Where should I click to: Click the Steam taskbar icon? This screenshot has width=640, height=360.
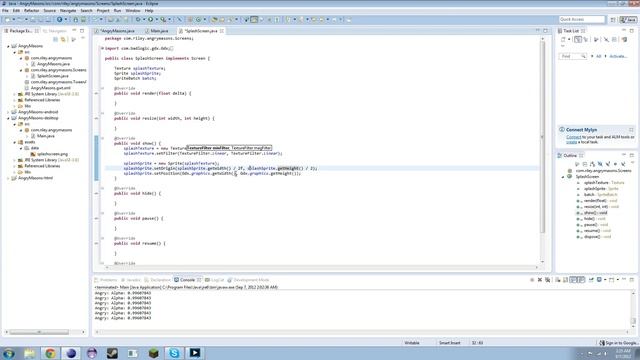[x=112, y=353]
